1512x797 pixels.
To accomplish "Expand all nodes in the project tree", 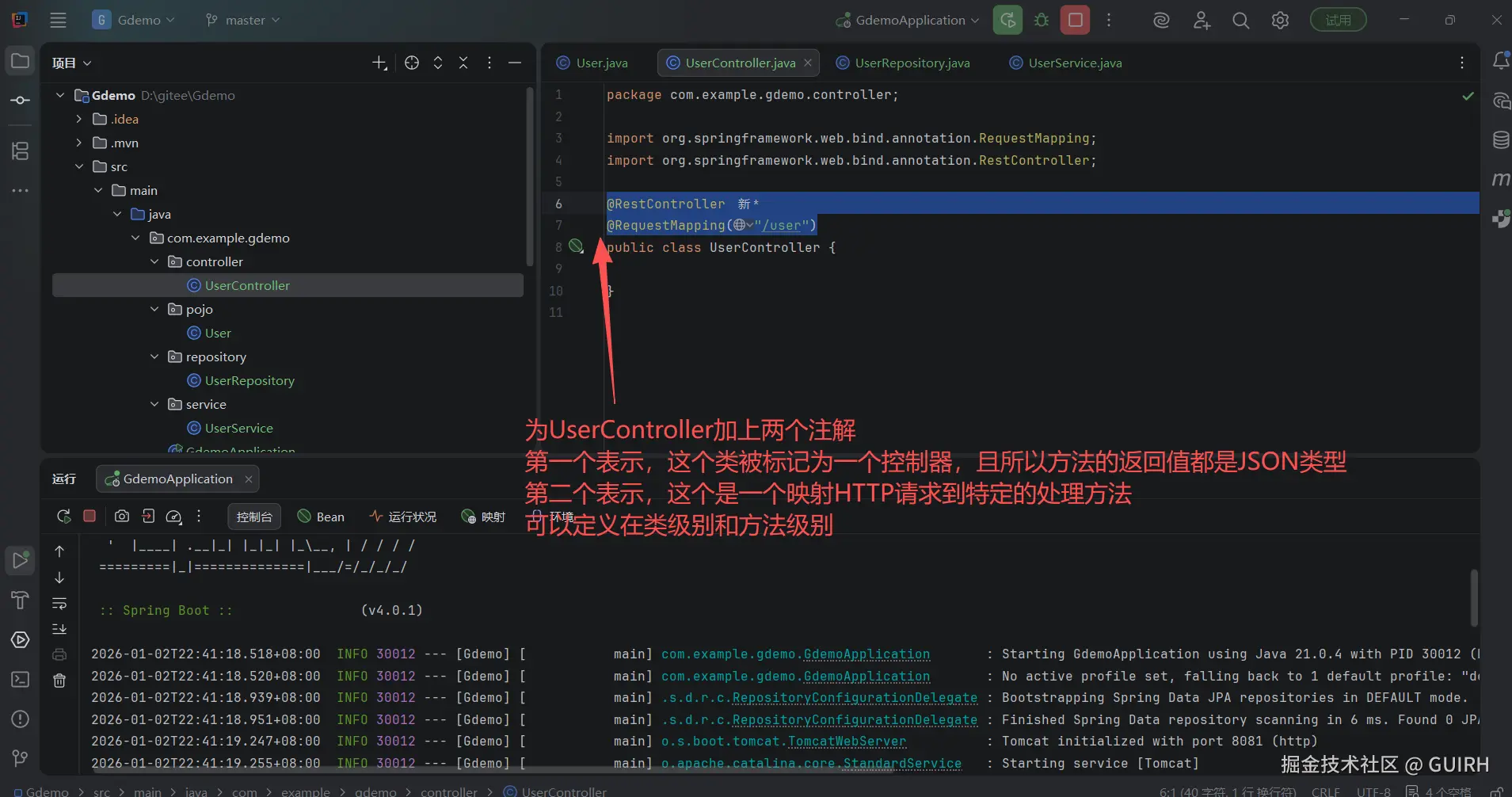I will pos(438,63).
